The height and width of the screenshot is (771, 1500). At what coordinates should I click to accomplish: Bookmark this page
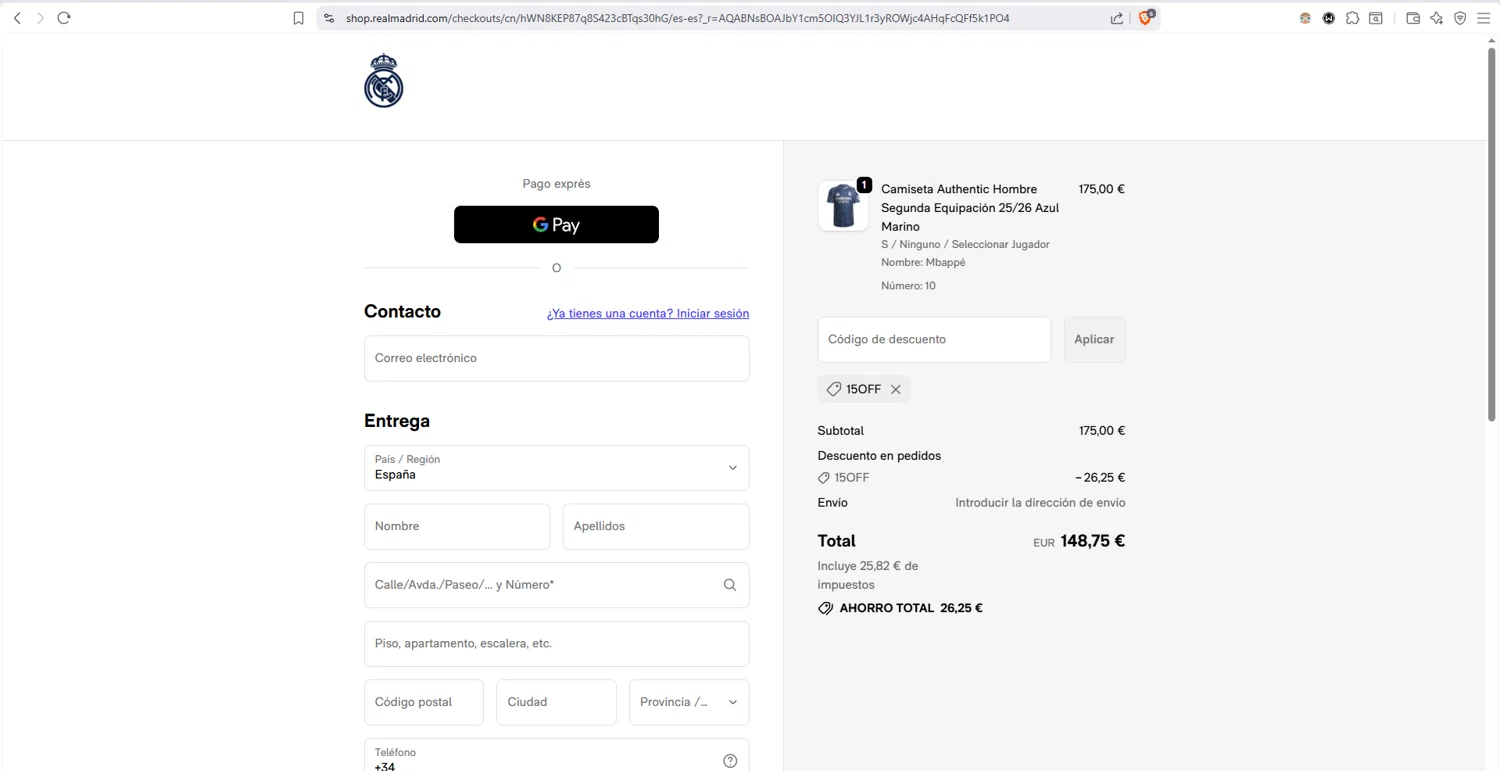pos(298,18)
